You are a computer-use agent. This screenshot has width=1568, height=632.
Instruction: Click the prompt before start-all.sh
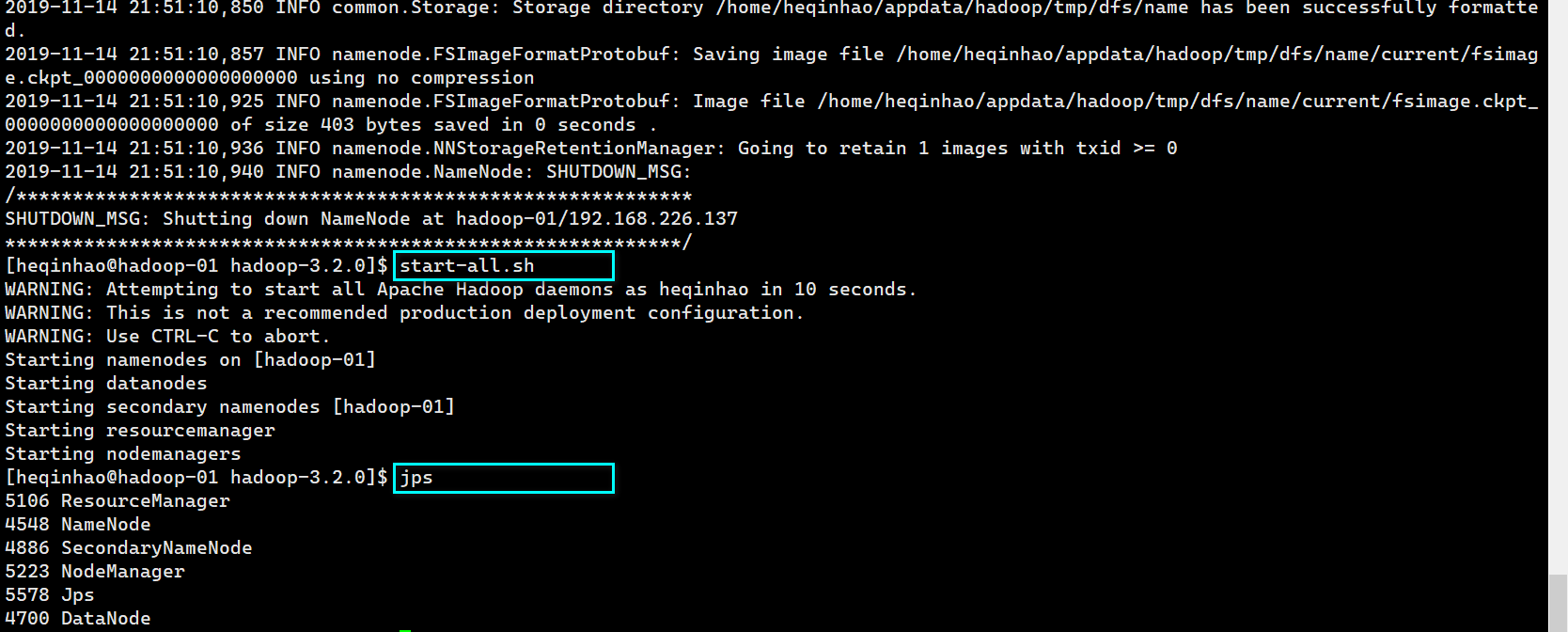(196, 266)
